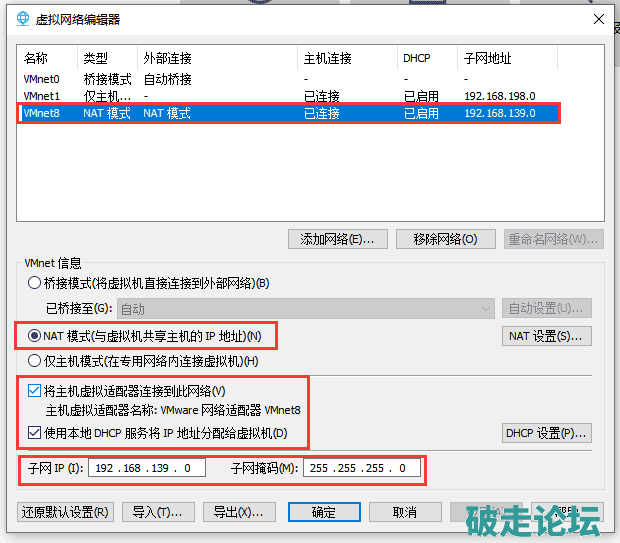Click the 还原默认设置 button
620x543 pixels.
(65, 512)
